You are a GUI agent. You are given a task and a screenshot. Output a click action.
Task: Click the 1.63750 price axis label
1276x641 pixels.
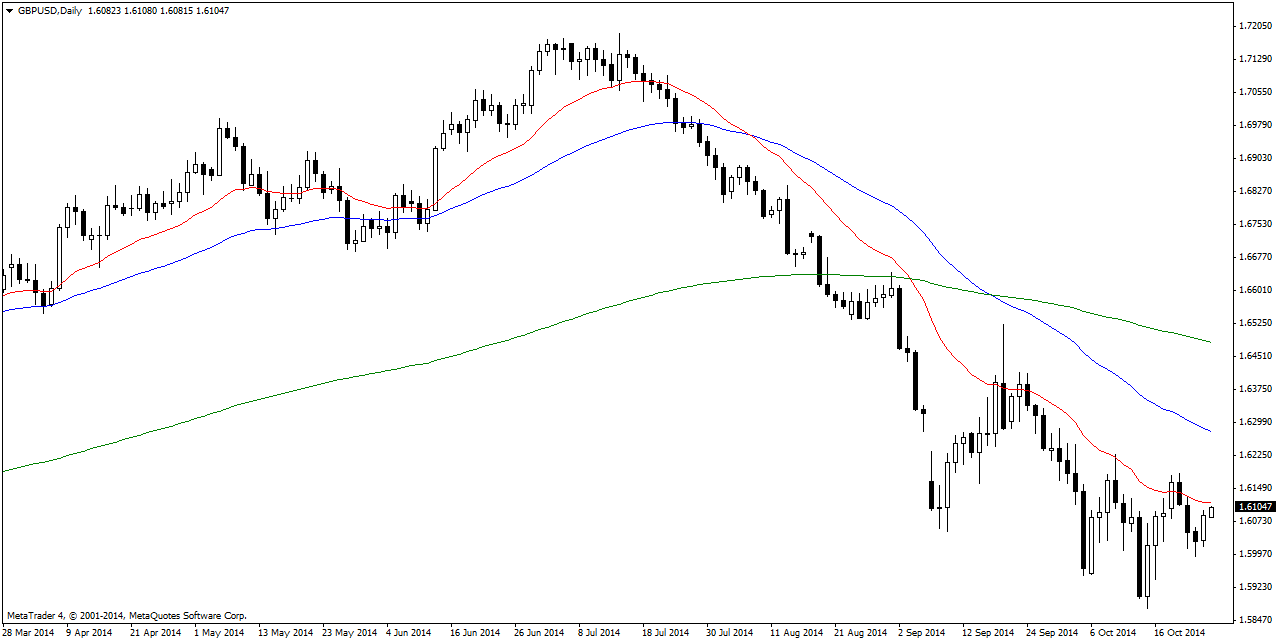click(1254, 389)
